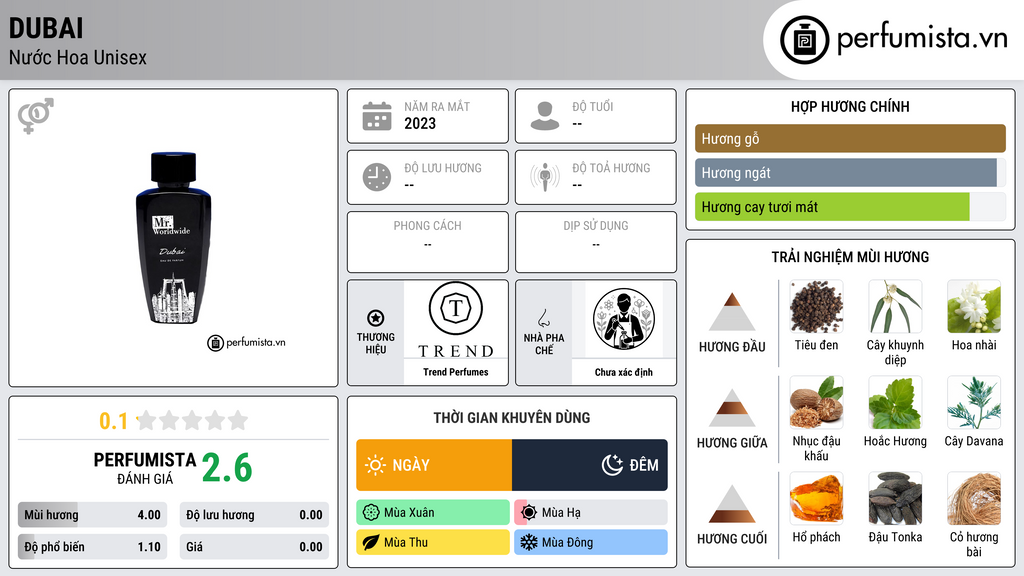Viewport: 1024px width, 576px height.
Task: Click the Nước Hoa Unisex subtitle
Action: tap(78, 57)
